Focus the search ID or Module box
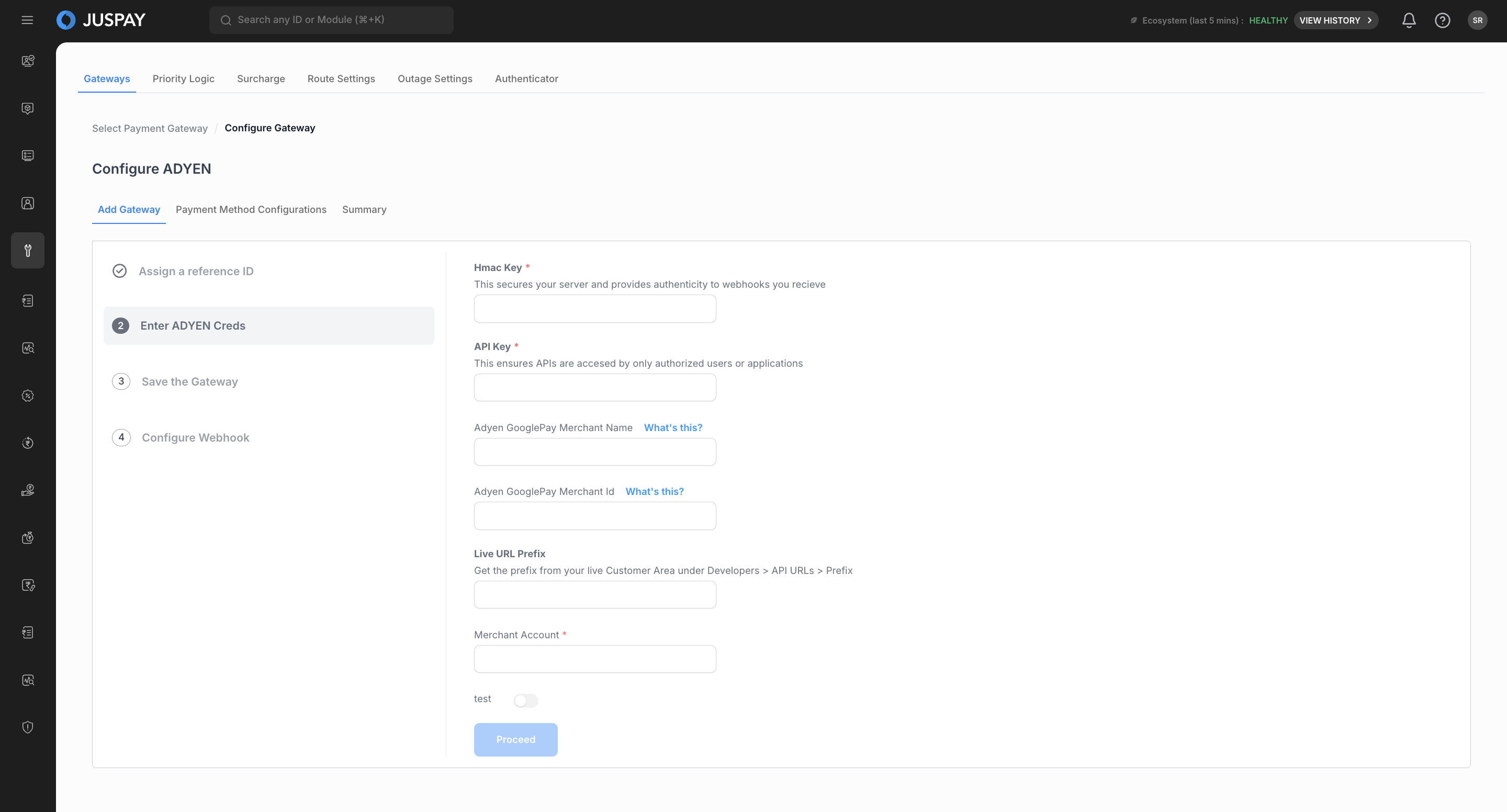This screenshot has width=1507, height=812. pos(332,20)
